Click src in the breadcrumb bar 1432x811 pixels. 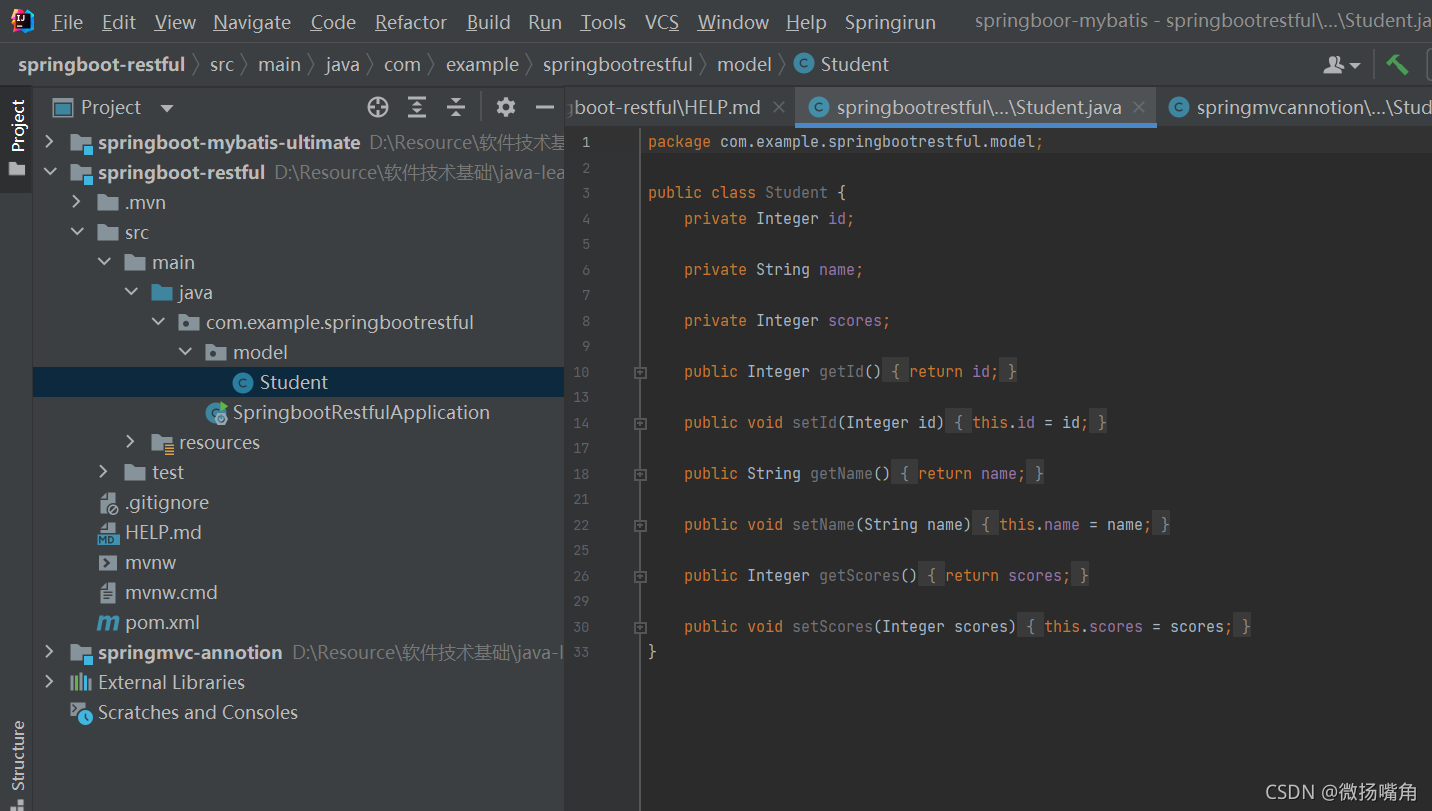pos(222,64)
